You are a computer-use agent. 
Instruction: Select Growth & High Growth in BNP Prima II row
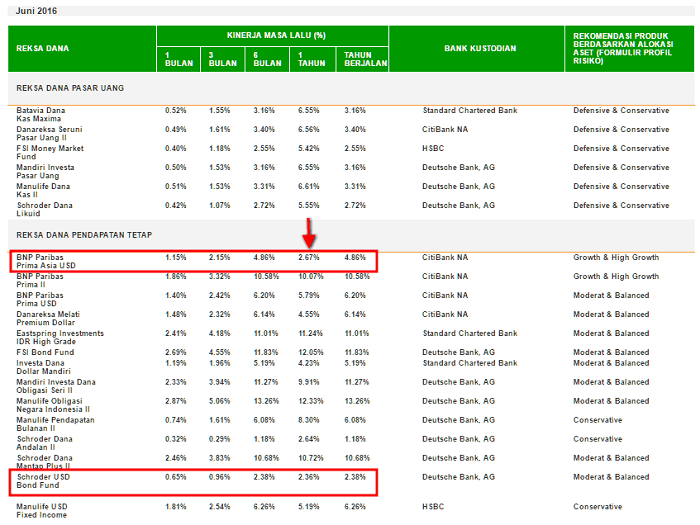coord(616,276)
